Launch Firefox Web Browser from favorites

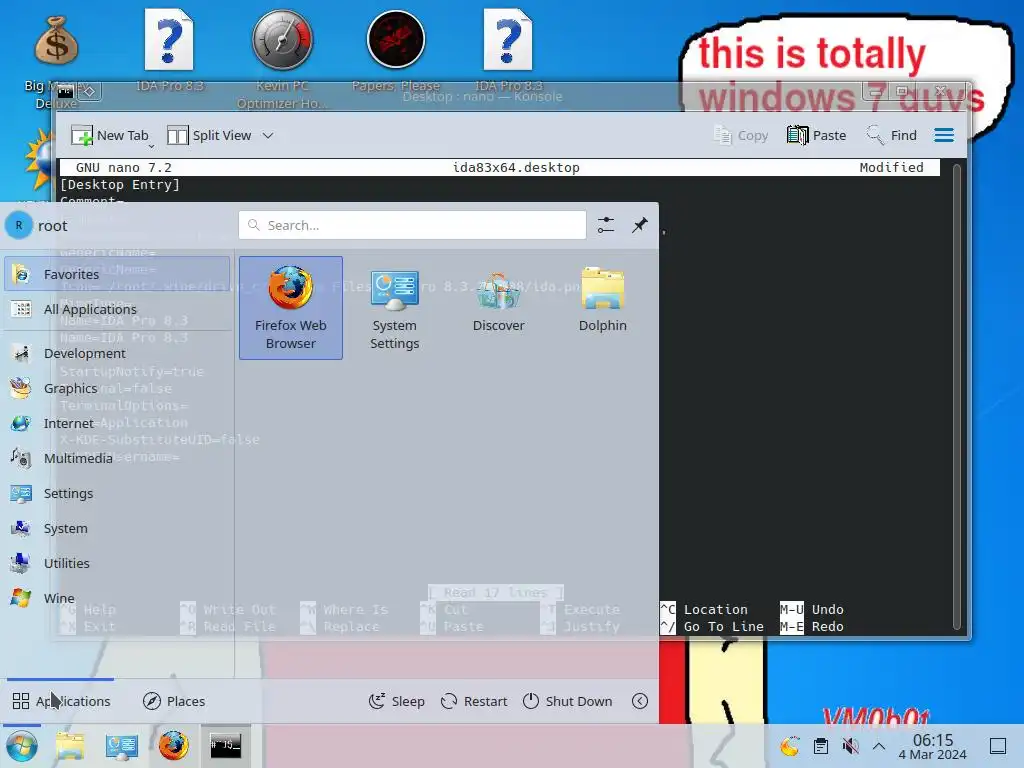(291, 308)
